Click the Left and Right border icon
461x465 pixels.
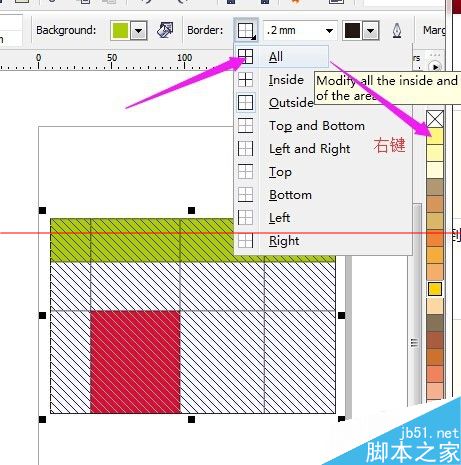click(x=246, y=149)
